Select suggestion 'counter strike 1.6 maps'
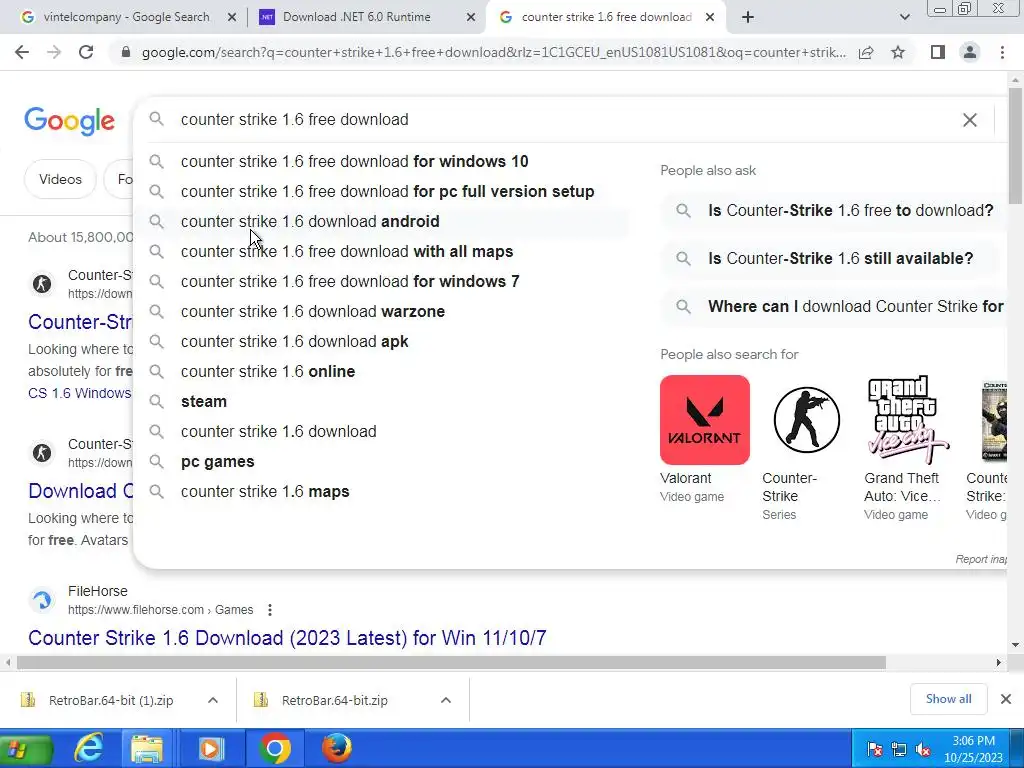Screen dimensions: 1024x768 coord(382,492)
